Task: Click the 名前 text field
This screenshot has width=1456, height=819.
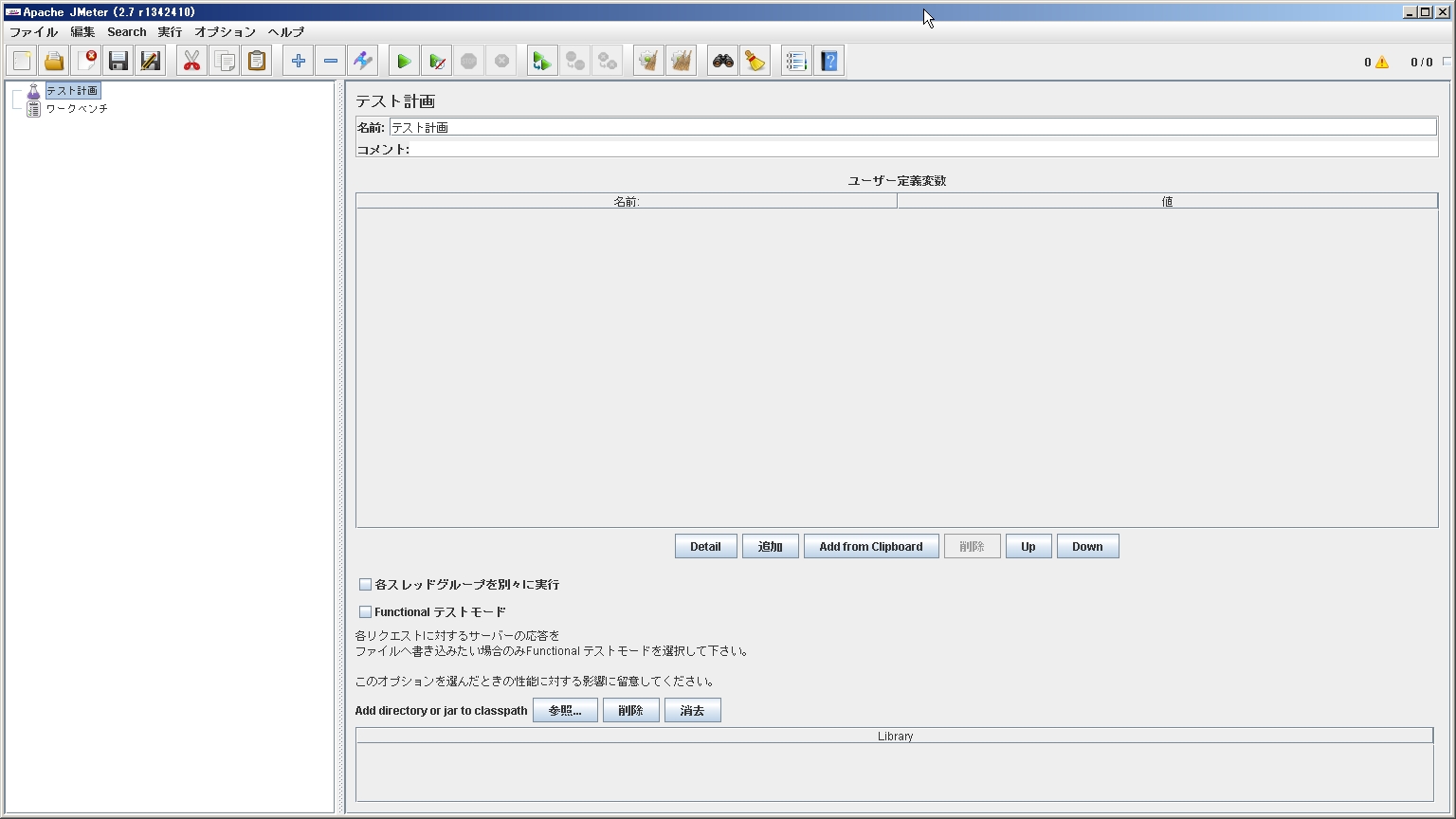Action: tap(913, 127)
